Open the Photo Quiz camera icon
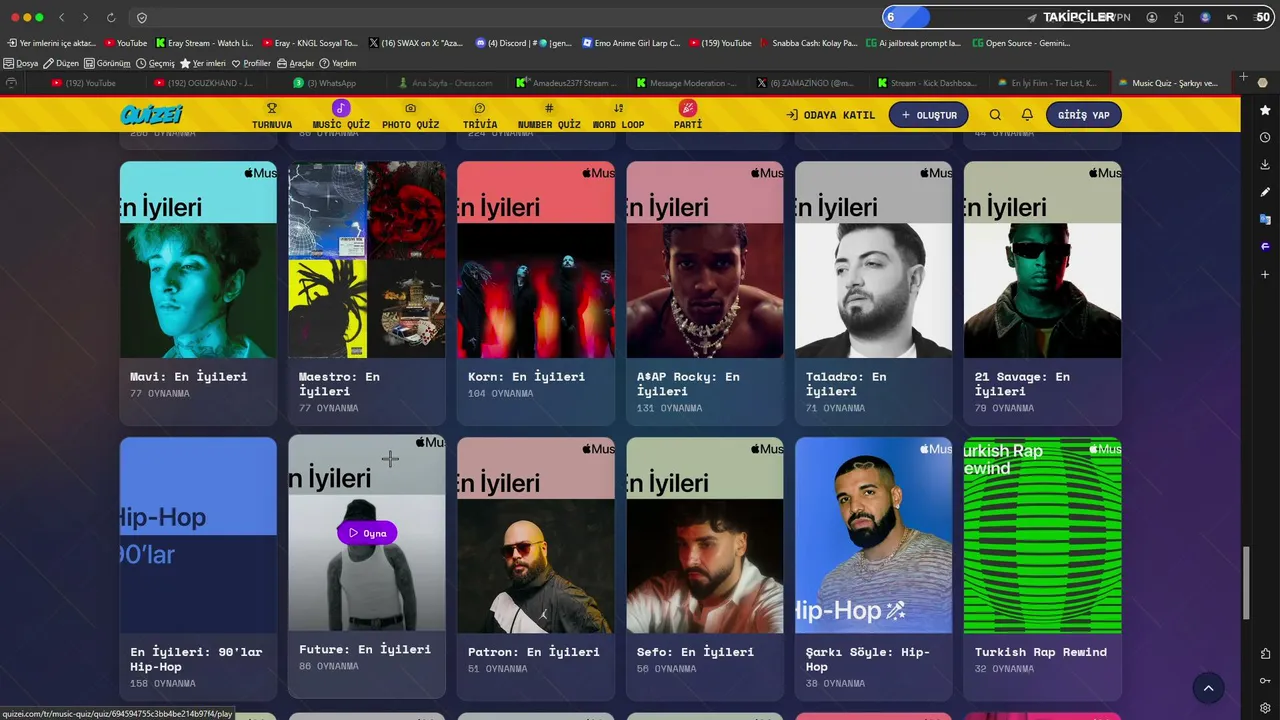 tap(410, 108)
